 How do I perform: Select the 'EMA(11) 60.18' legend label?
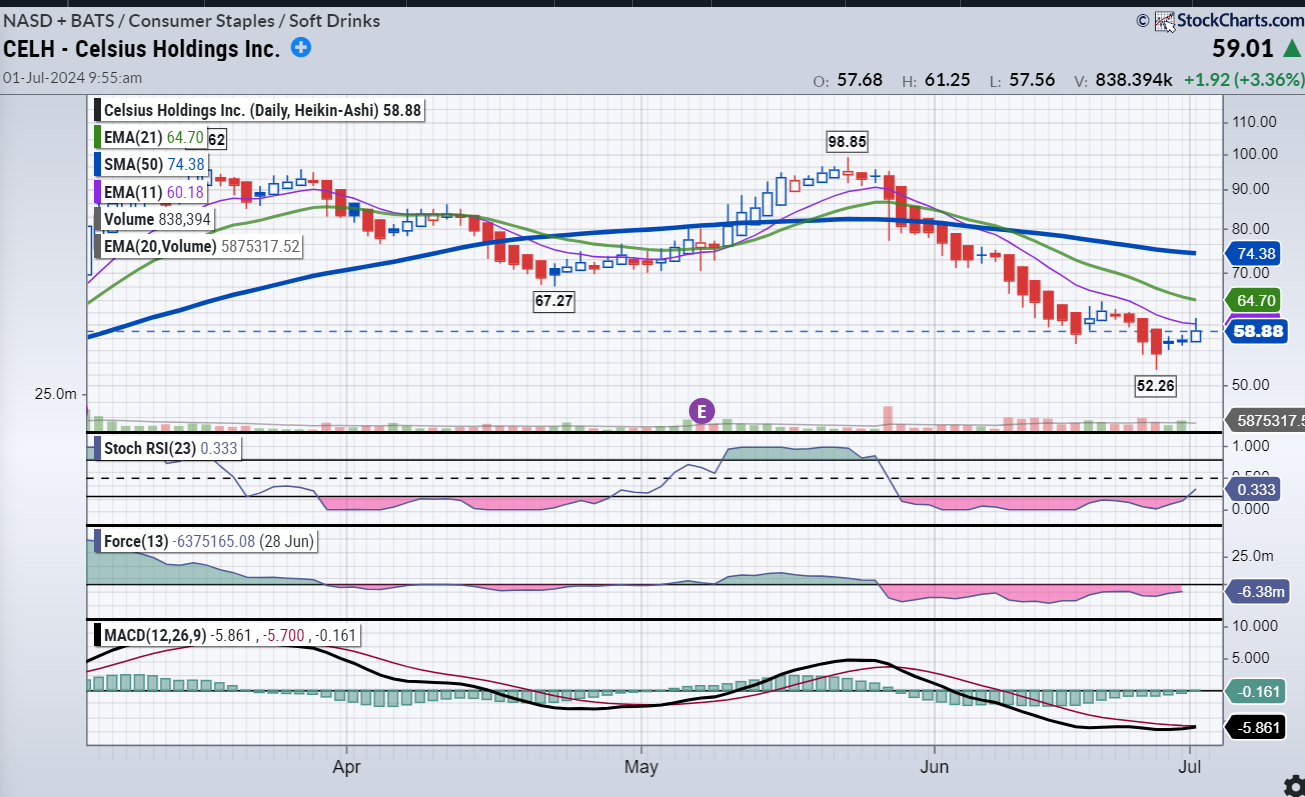(150, 192)
